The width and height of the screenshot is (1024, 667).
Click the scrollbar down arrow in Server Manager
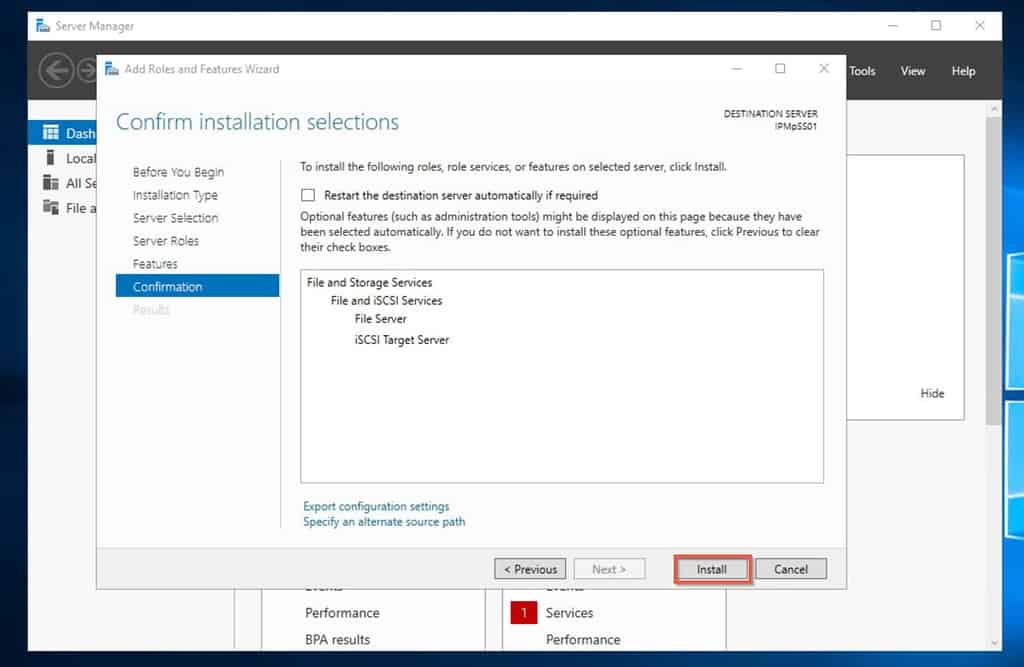pos(994,643)
